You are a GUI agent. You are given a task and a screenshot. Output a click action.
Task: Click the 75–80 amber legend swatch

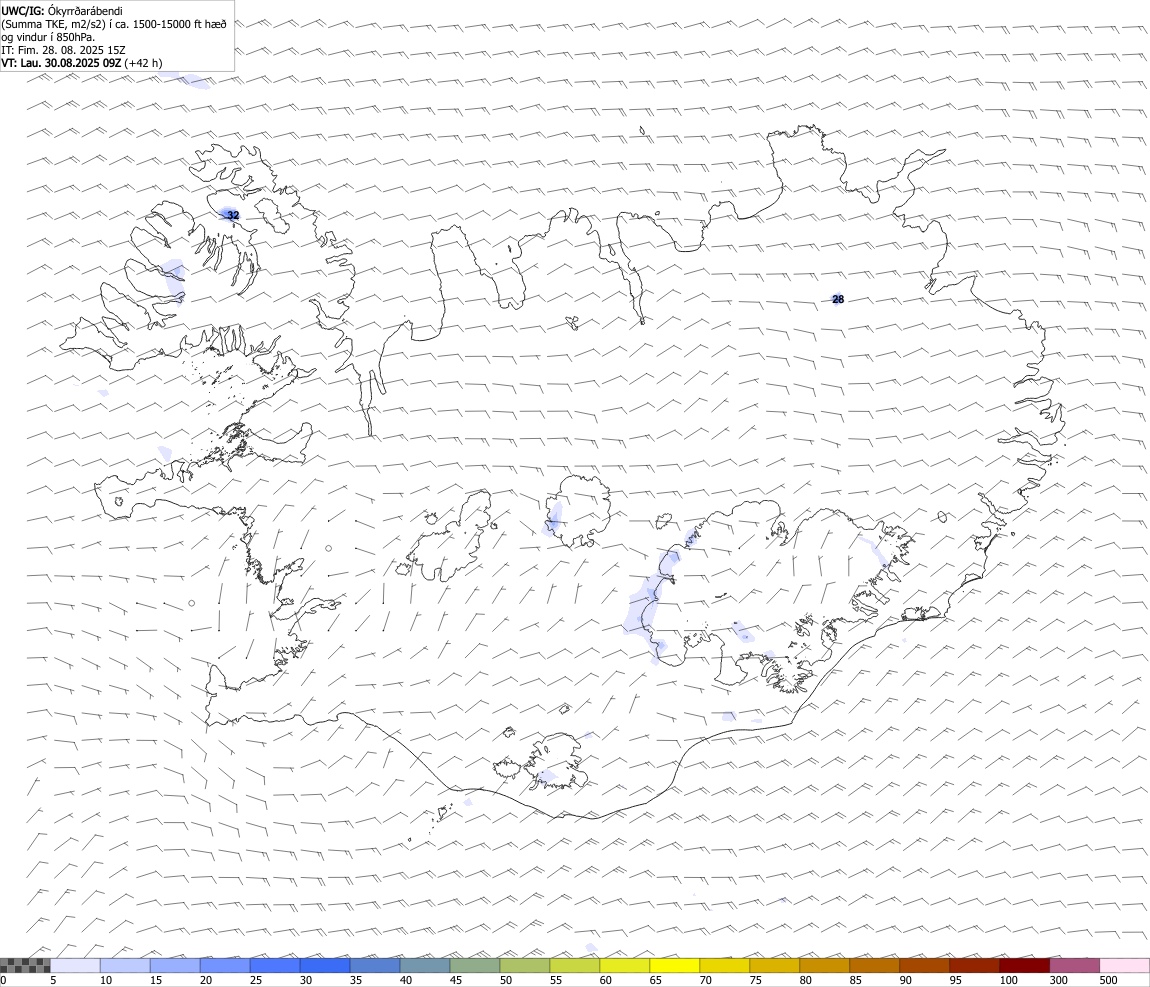click(774, 965)
